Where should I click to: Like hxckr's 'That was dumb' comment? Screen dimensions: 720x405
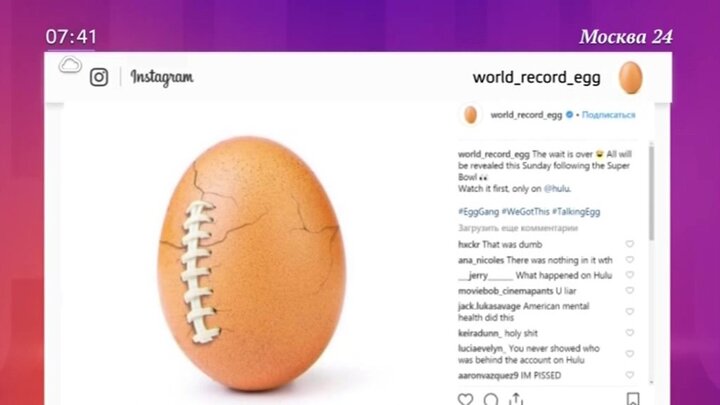630,244
